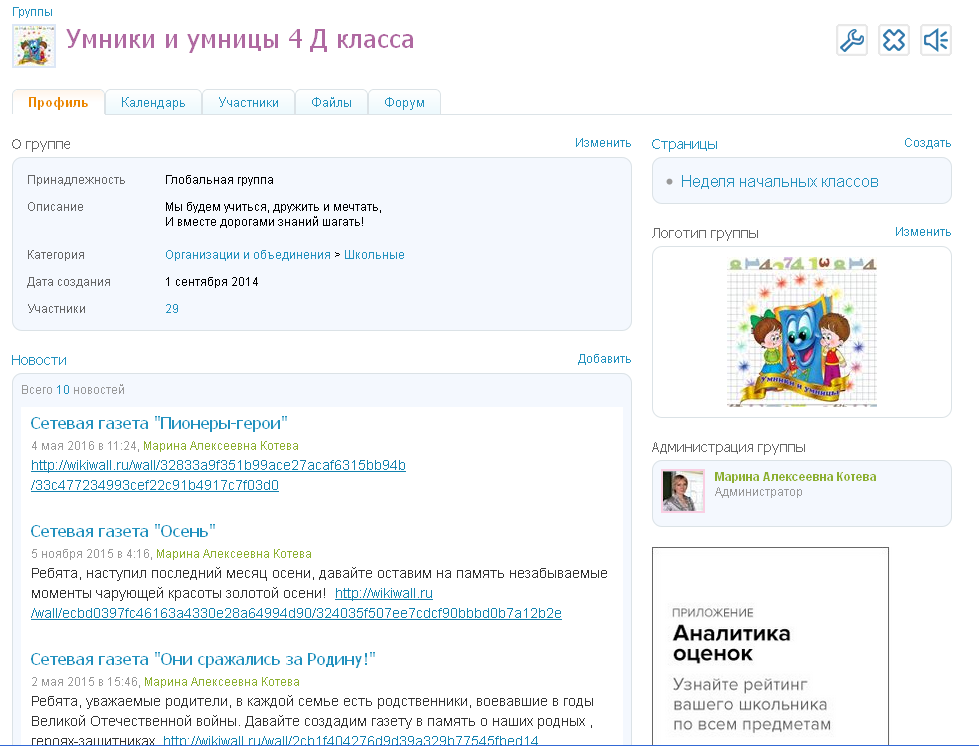Go to the Файлы tab
979x746 pixels.
pyautogui.click(x=331, y=102)
